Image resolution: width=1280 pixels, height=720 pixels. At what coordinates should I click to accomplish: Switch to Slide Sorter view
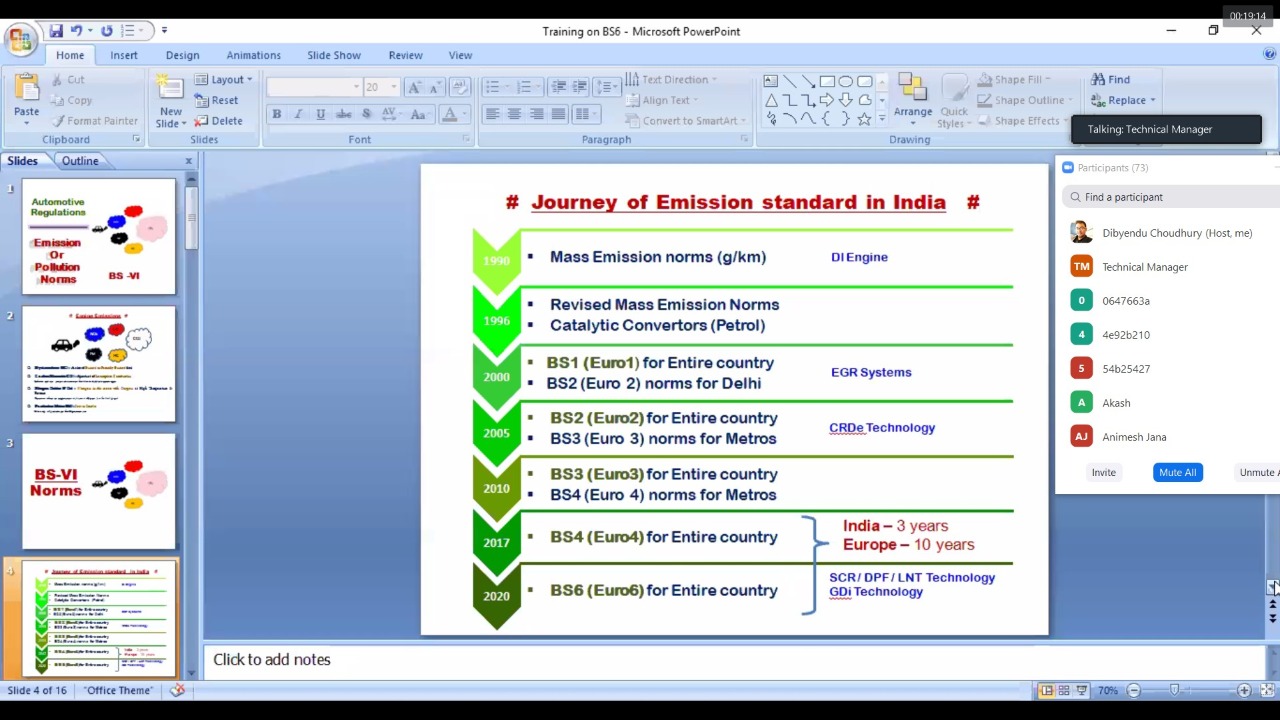coord(1064,690)
